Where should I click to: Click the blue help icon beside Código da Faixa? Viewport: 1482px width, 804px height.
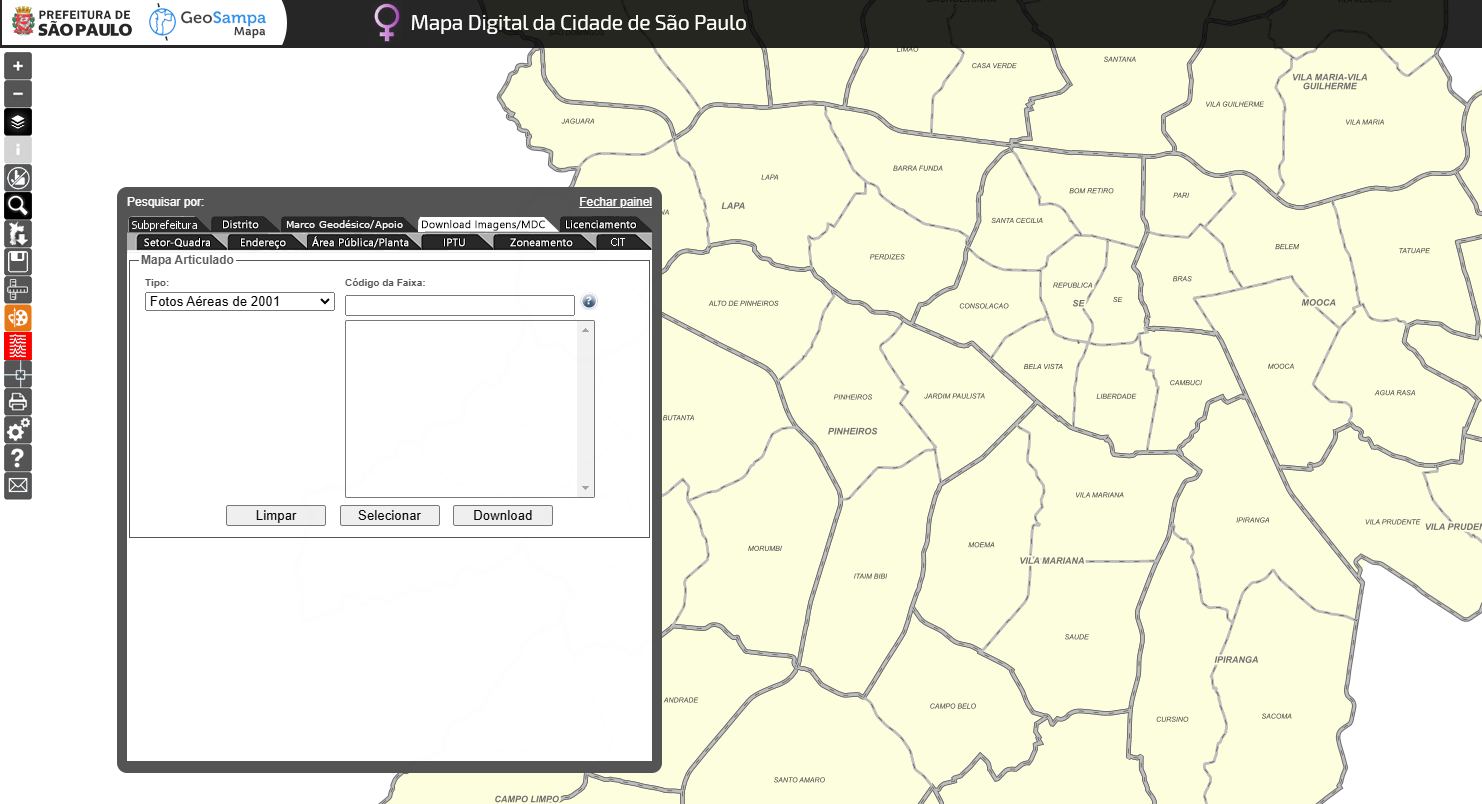[589, 301]
